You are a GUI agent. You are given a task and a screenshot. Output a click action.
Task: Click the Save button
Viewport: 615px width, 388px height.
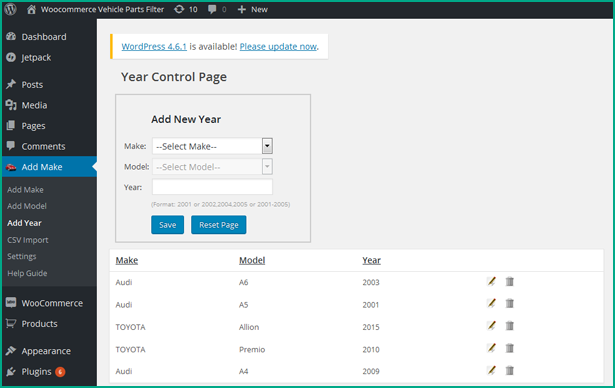167,225
